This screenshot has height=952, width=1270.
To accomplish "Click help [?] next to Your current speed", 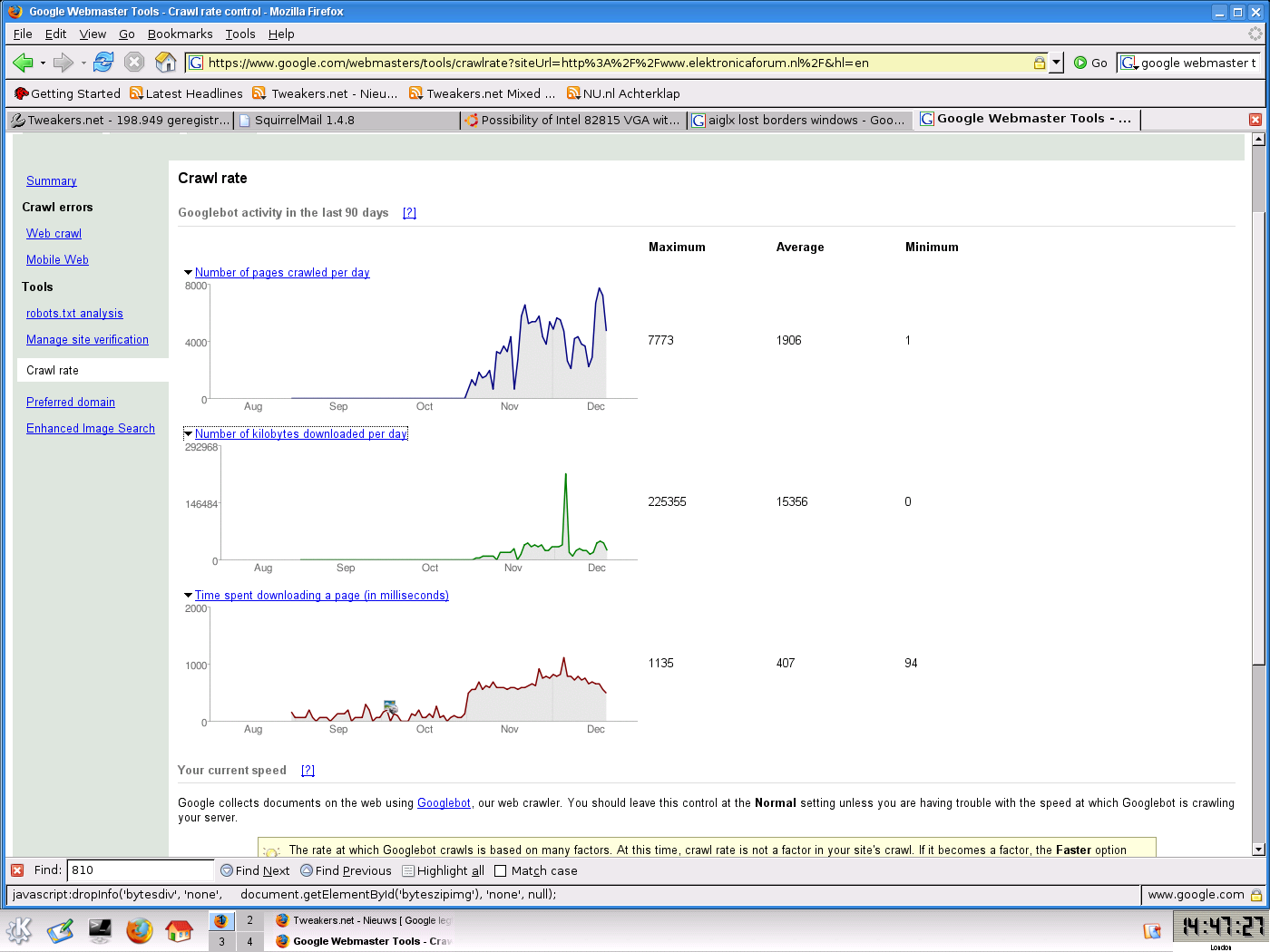I will pos(308,771).
